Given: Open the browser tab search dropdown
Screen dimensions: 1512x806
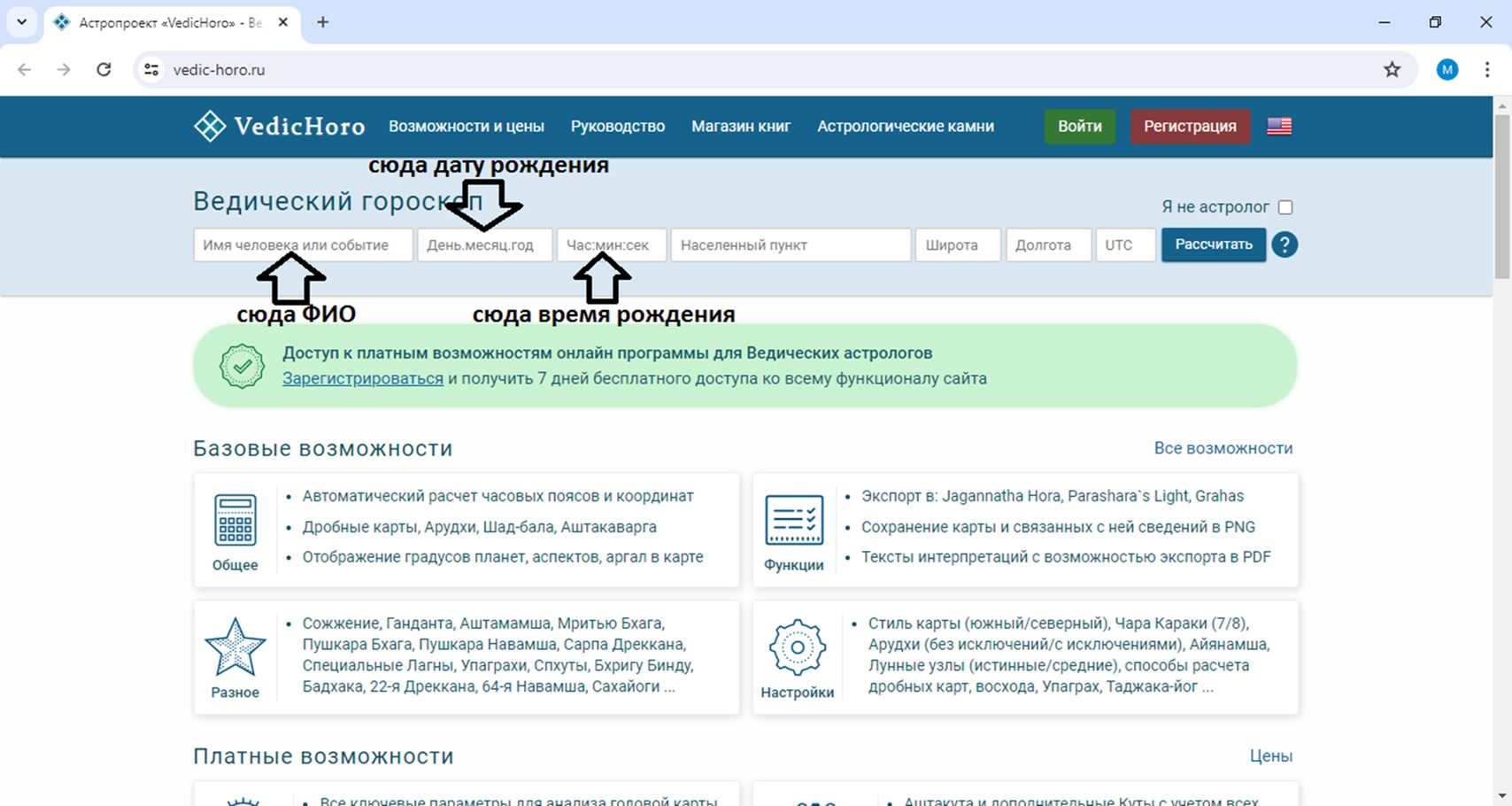Looking at the screenshot, I should pos(22,22).
